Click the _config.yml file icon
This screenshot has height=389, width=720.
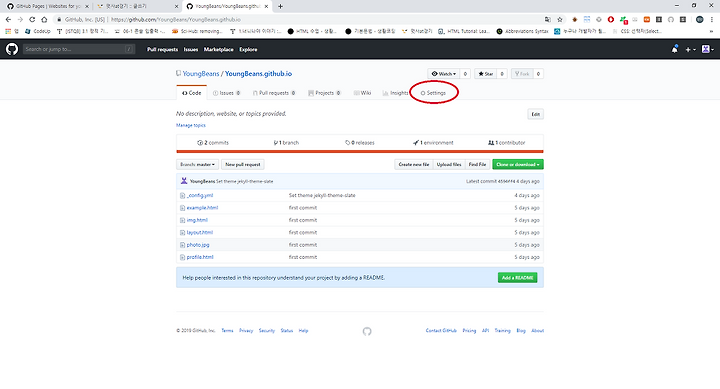click(x=182, y=196)
